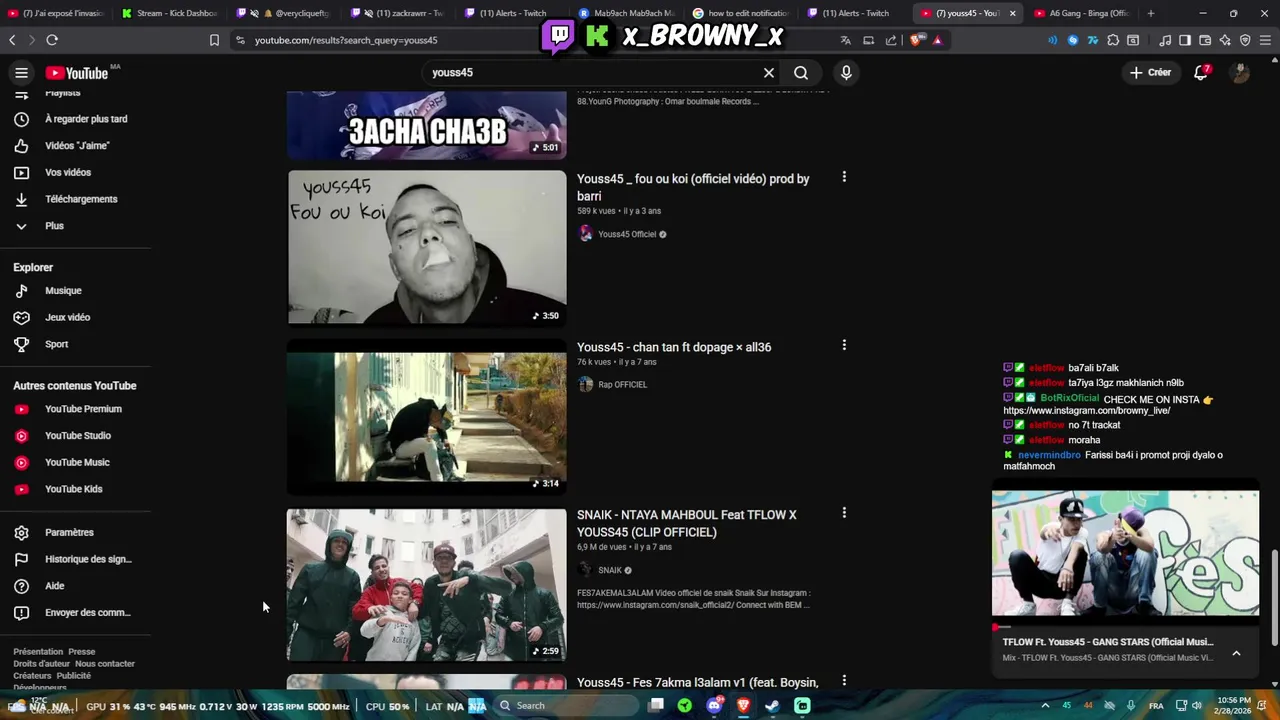Clear the youss45 search query
This screenshot has height=720, width=1280.
pos(769,73)
